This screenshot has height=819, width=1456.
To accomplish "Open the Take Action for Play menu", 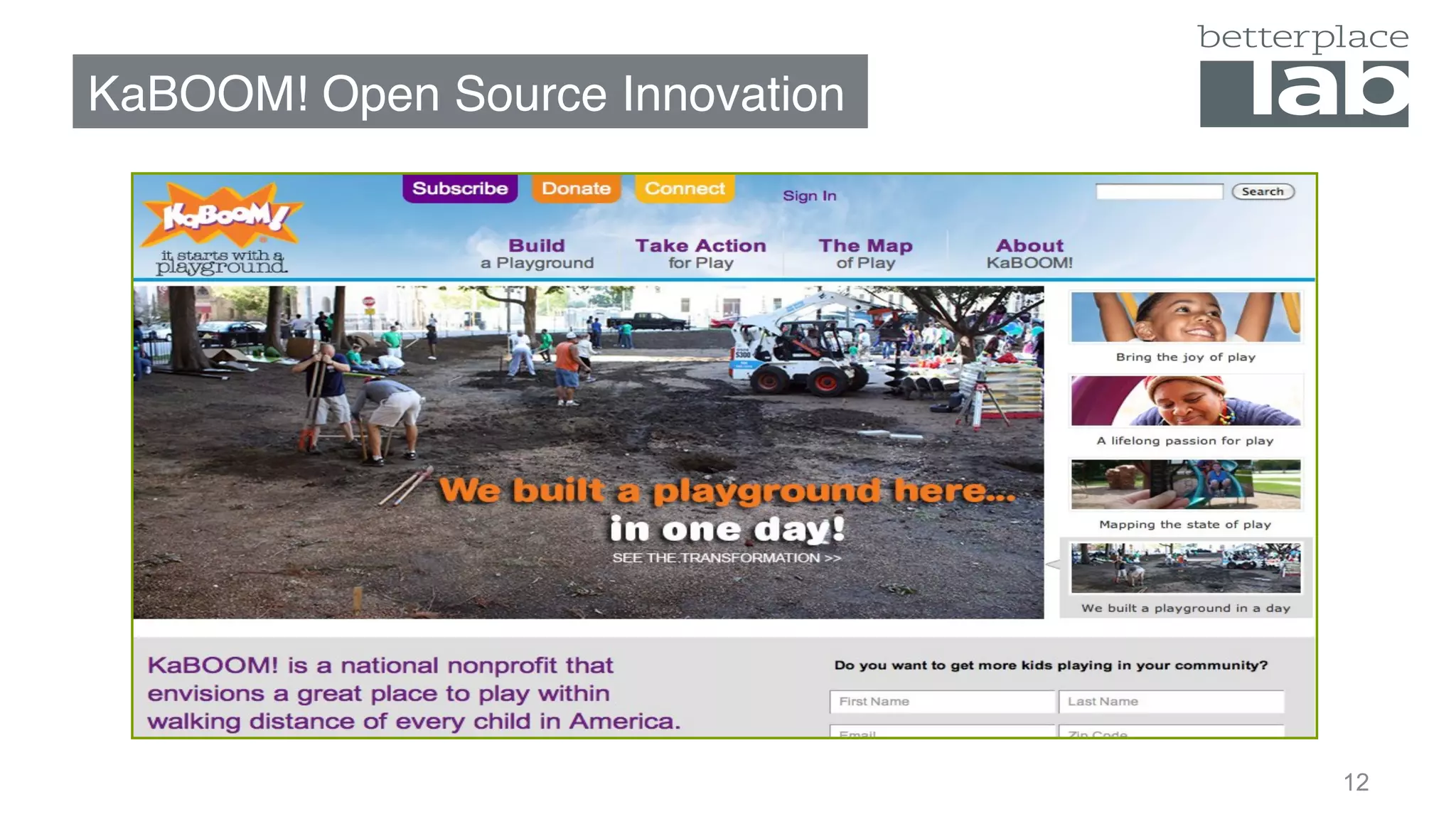I will pyautogui.click(x=700, y=254).
